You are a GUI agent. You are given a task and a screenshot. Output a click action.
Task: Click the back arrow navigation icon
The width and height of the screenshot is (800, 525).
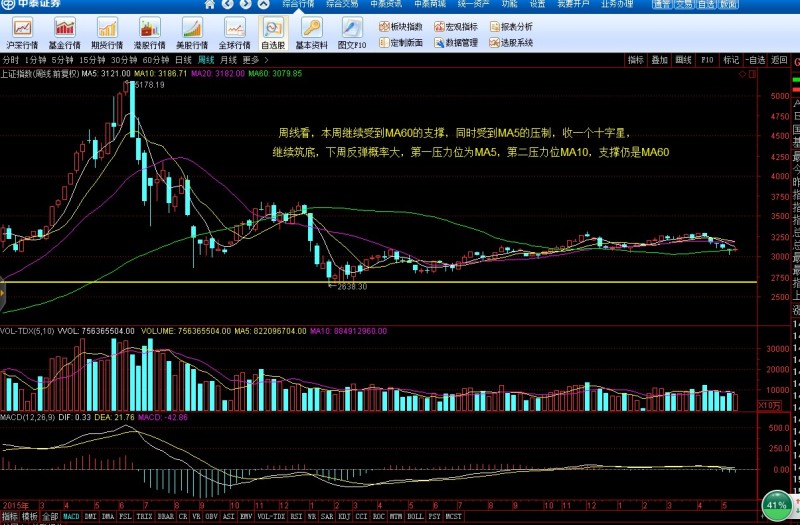click(228, 4)
